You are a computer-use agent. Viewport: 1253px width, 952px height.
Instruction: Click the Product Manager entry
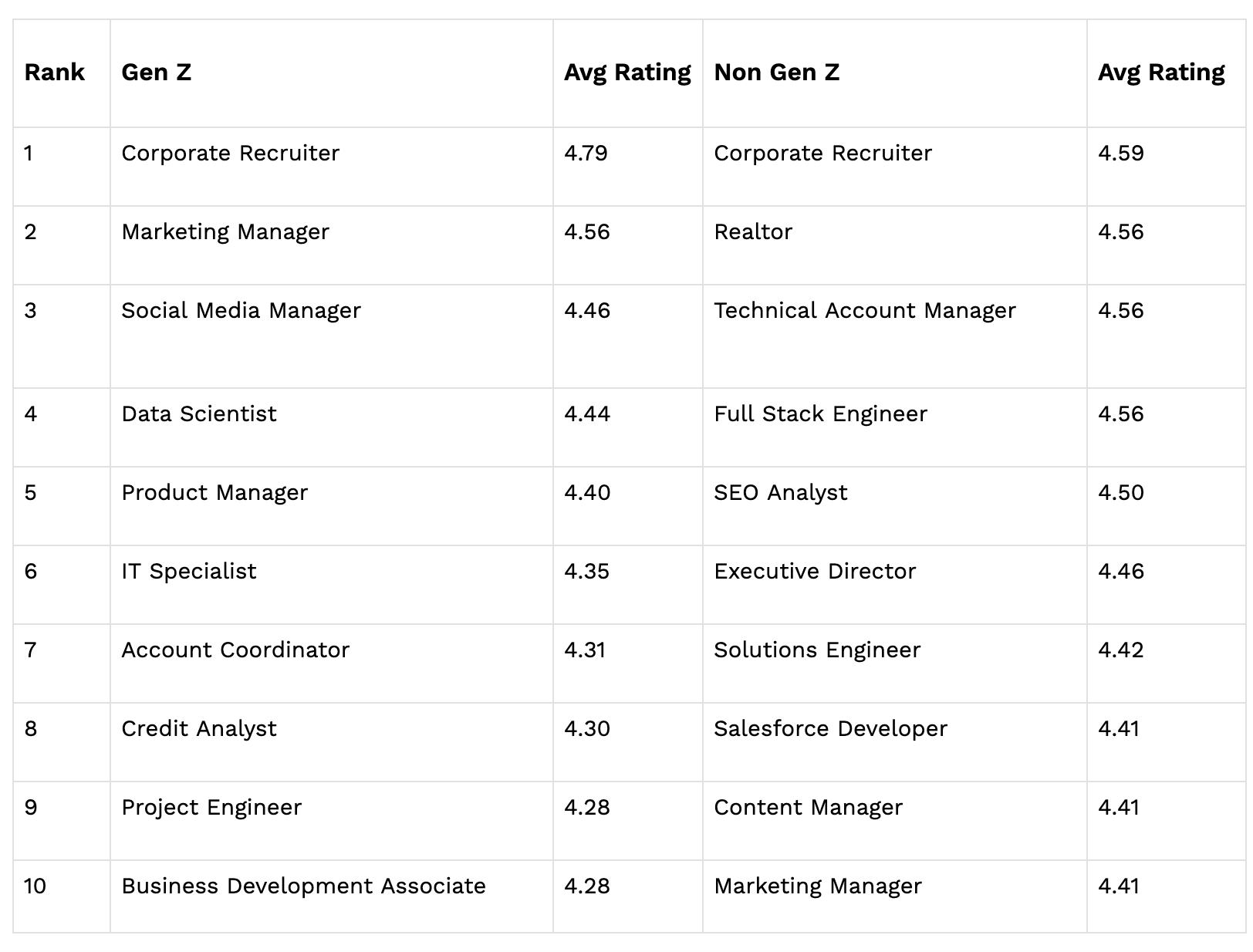tap(214, 493)
